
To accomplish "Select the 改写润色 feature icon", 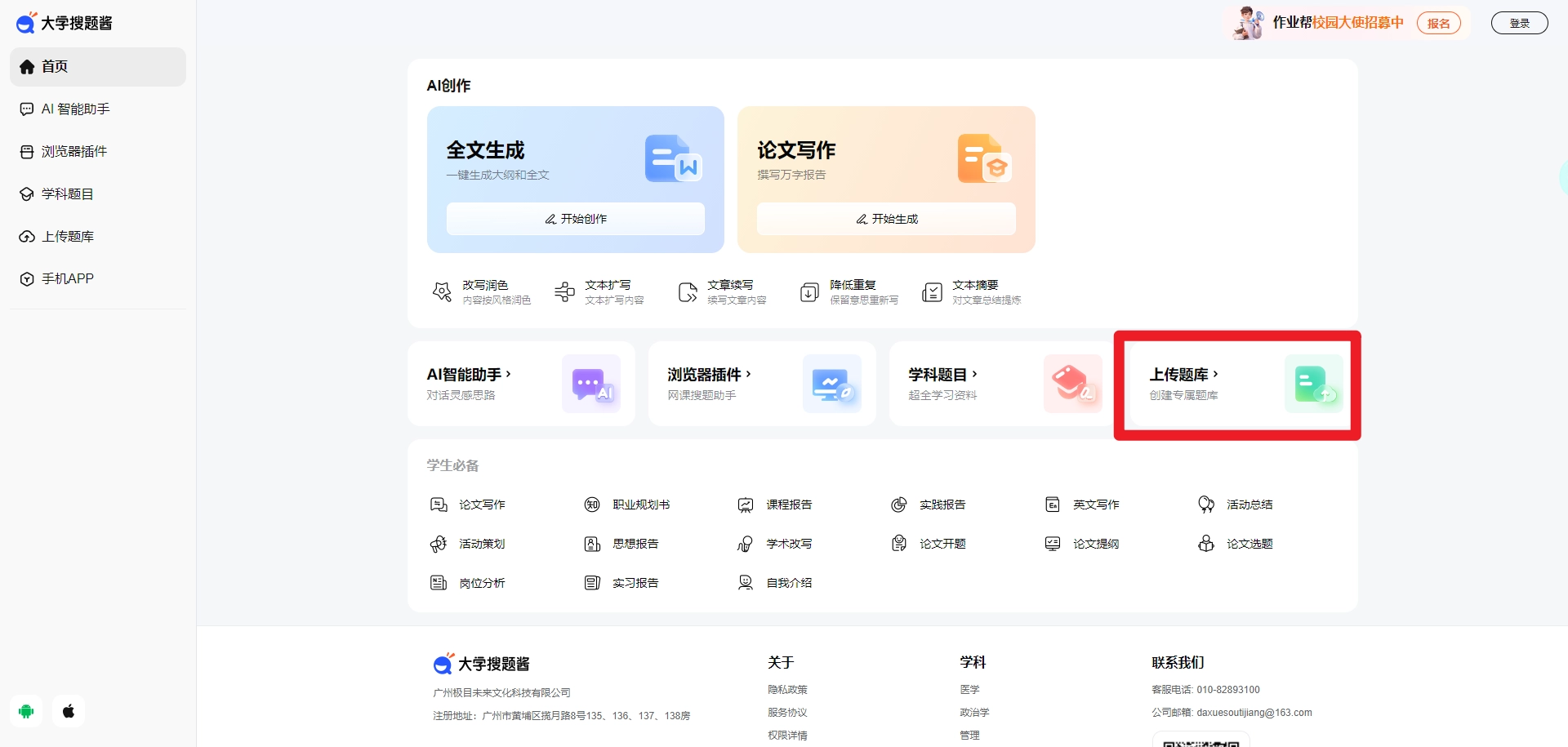I will [x=441, y=291].
